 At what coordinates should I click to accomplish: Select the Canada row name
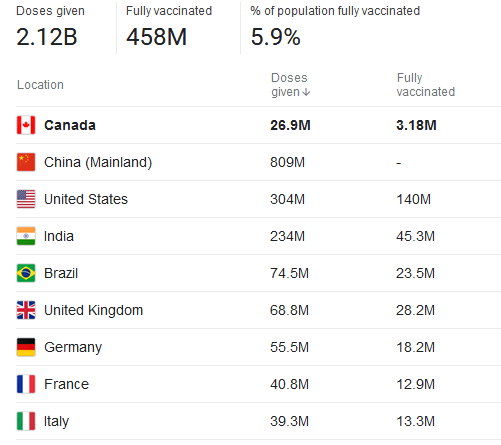tap(70, 125)
